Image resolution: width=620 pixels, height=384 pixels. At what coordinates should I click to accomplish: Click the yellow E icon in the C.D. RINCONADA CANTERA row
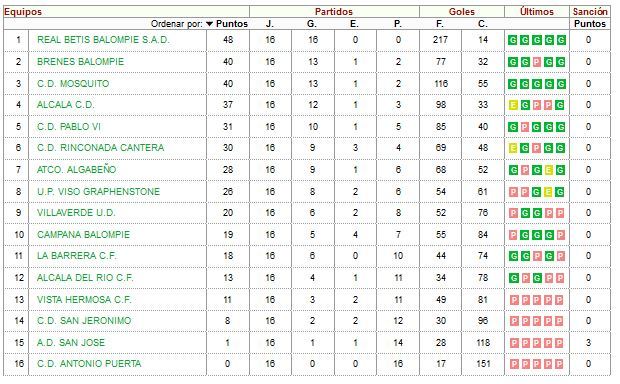(513, 148)
